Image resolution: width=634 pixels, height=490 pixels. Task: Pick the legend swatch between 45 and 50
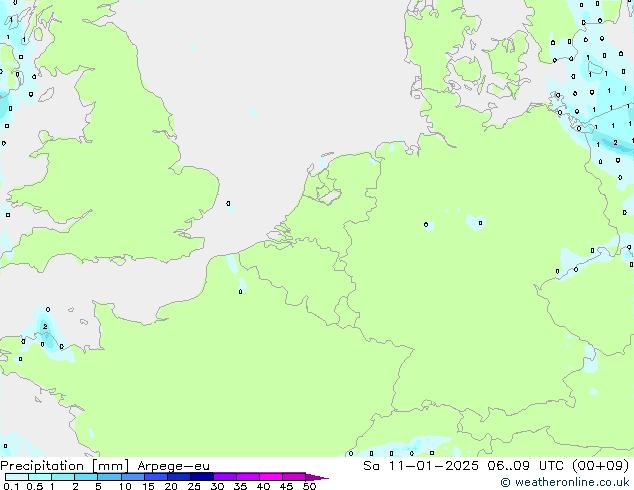click(x=294, y=477)
